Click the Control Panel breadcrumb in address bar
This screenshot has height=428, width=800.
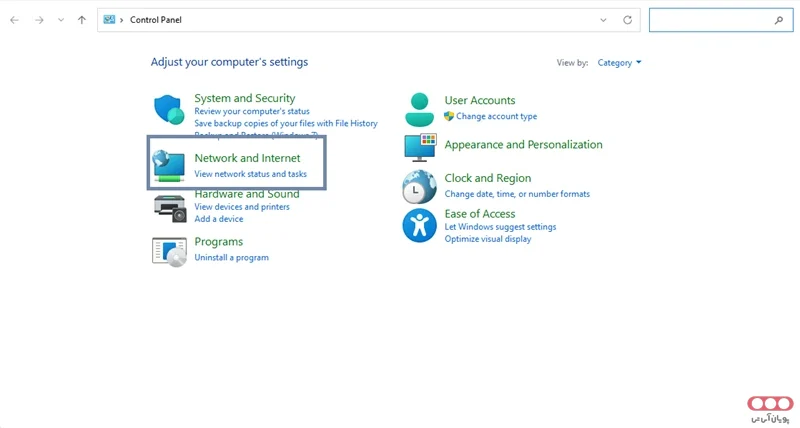(x=156, y=20)
